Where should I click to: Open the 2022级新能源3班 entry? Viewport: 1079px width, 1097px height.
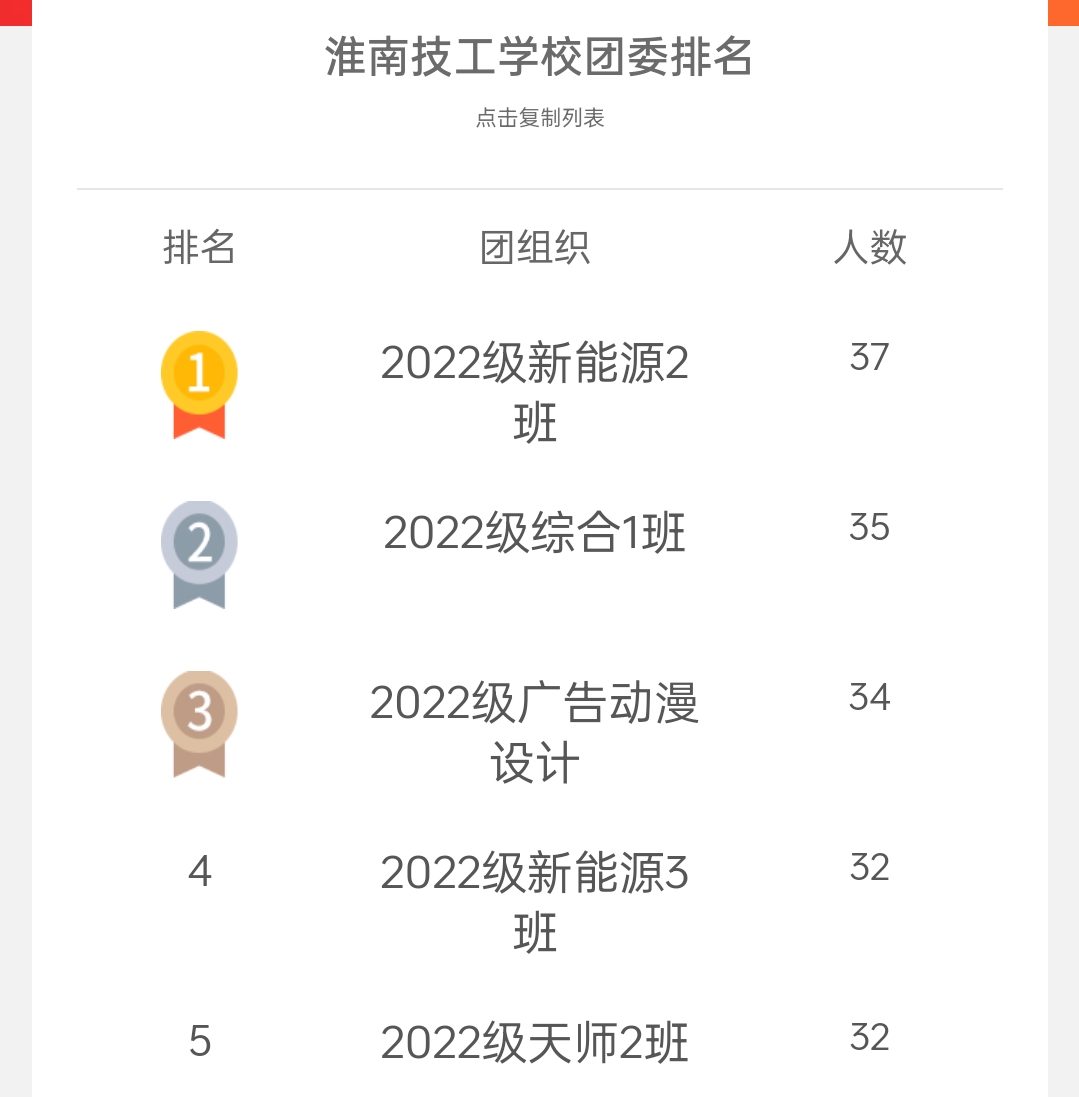pos(535,902)
